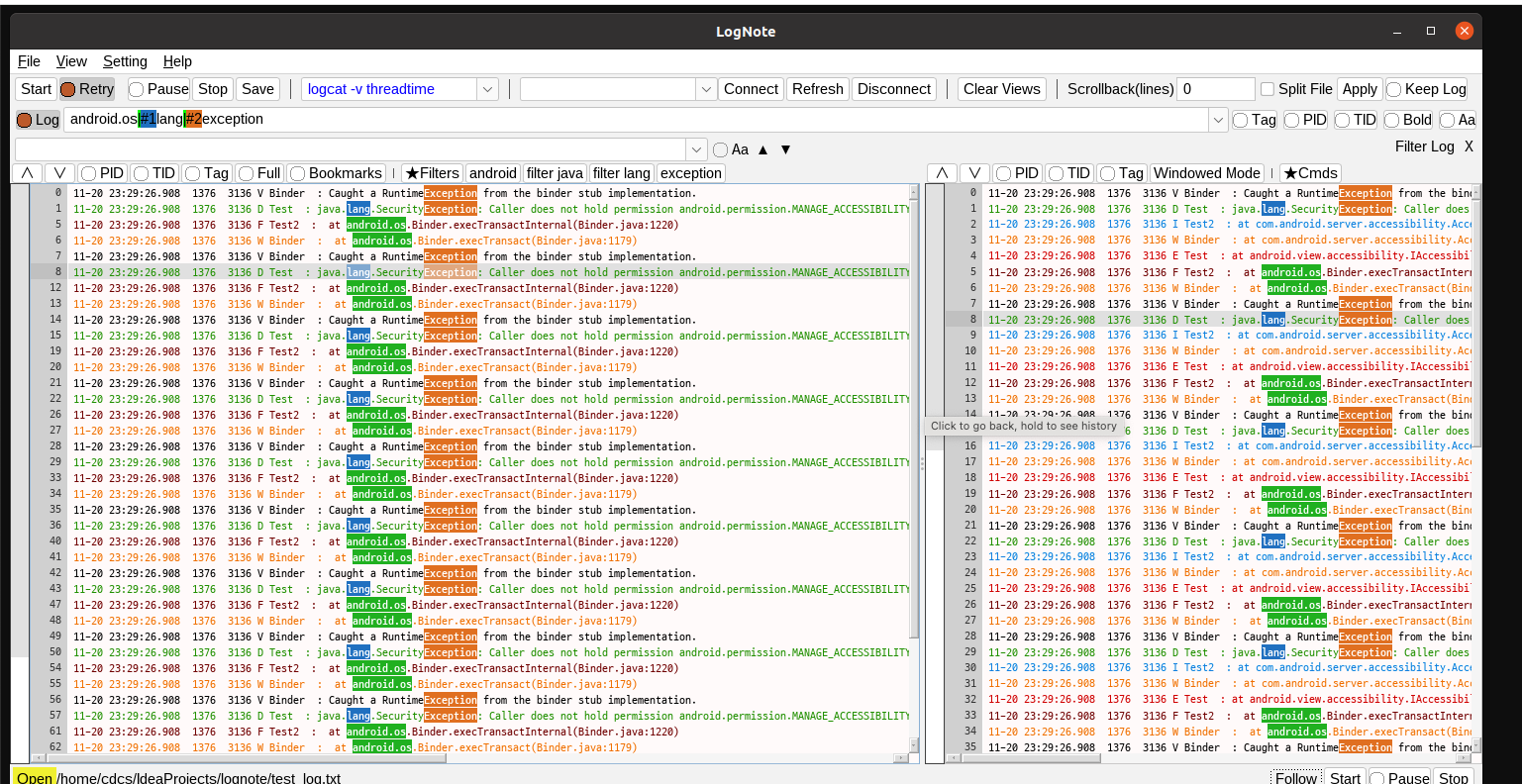The height and width of the screenshot is (784, 1522).
Task: Toggle the Keep Log option
Action: tap(1427, 89)
